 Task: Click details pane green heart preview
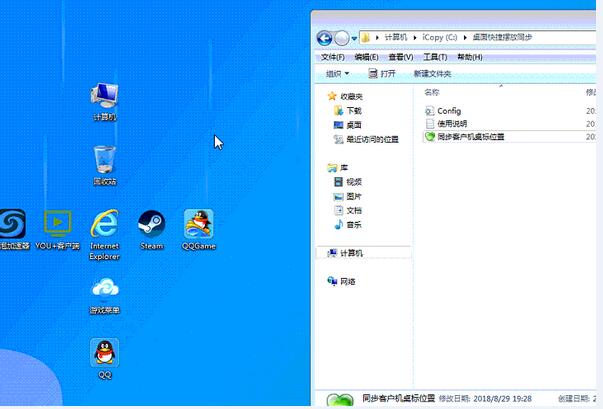click(x=340, y=399)
